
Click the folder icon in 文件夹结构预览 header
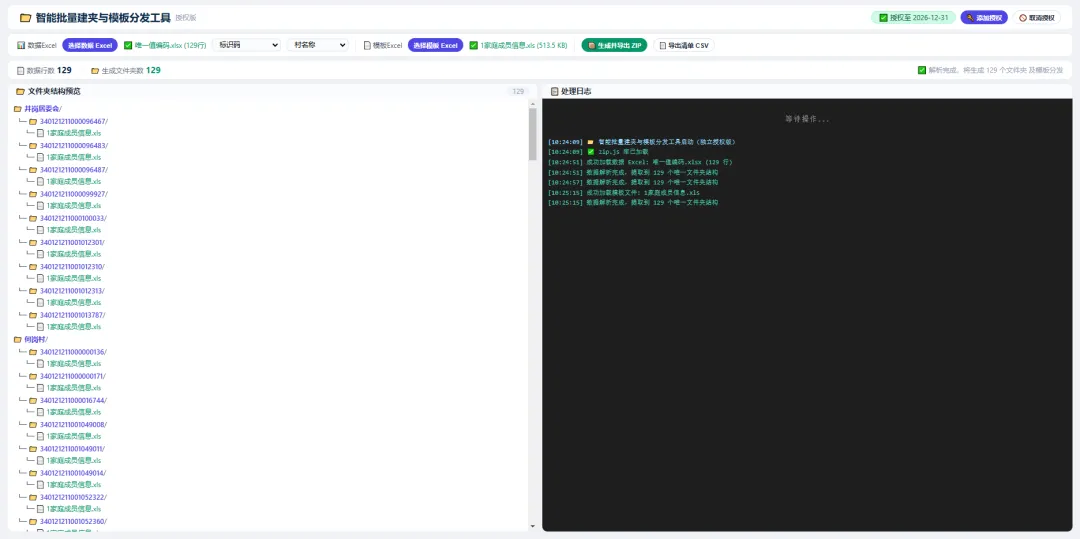point(21,91)
